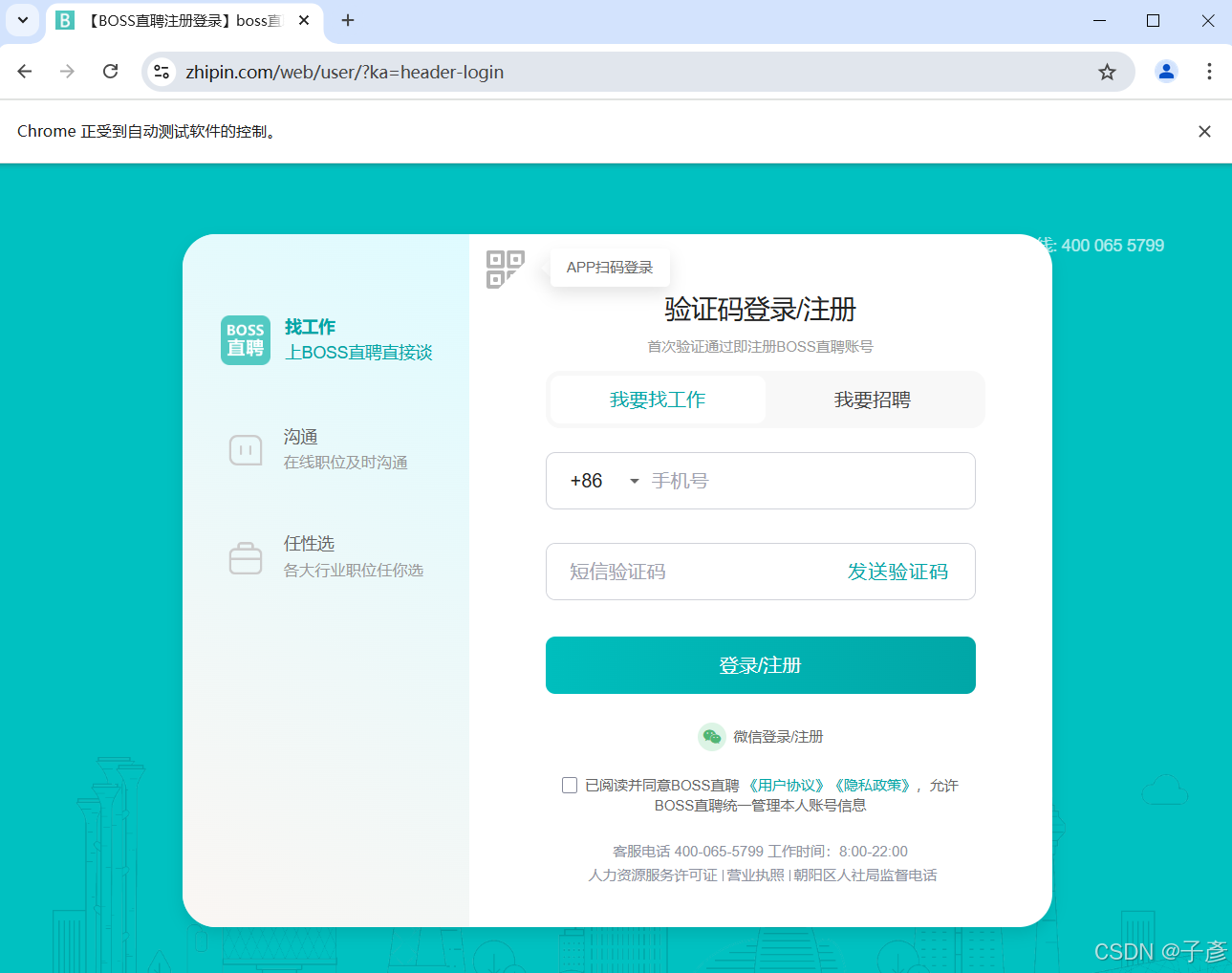The height and width of the screenshot is (973, 1232).
Task: Click the 找工作 heading text
Action: 310,327
